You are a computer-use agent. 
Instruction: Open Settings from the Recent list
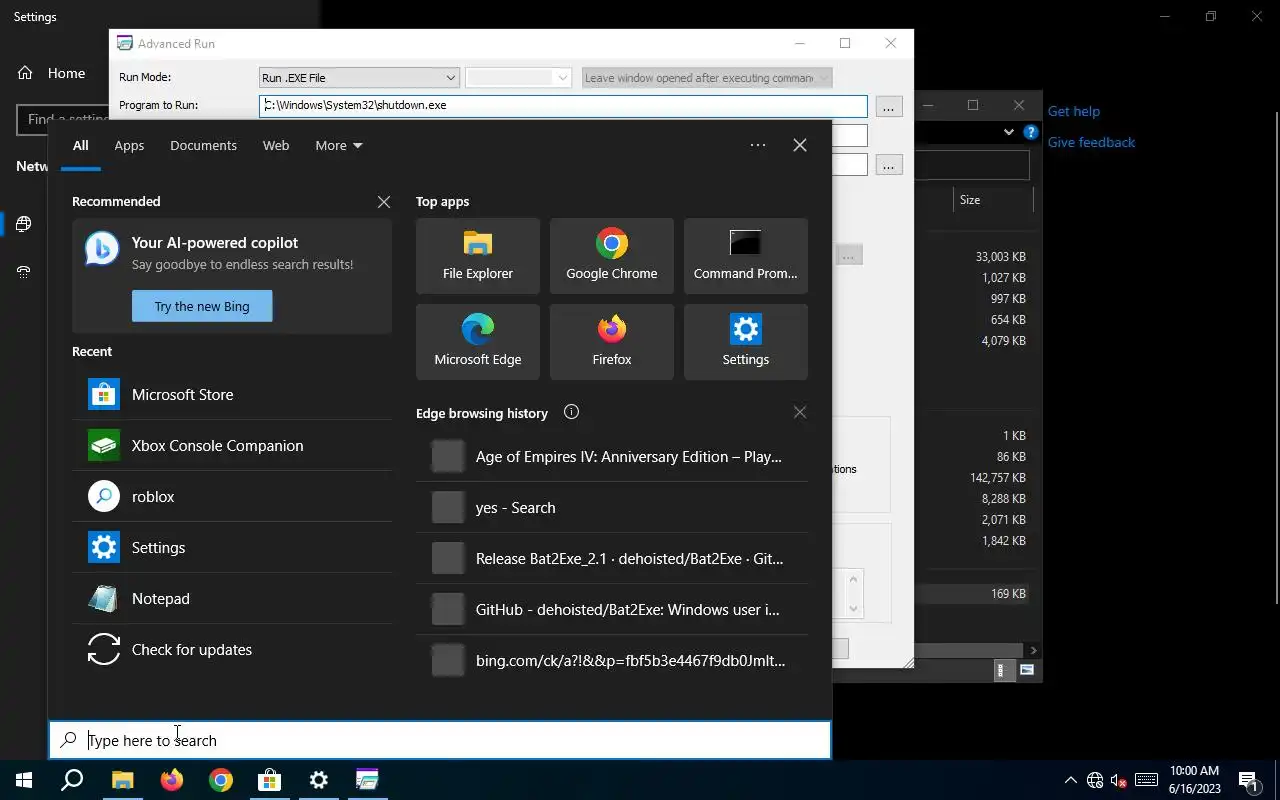pyautogui.click(x=232, y=547)
